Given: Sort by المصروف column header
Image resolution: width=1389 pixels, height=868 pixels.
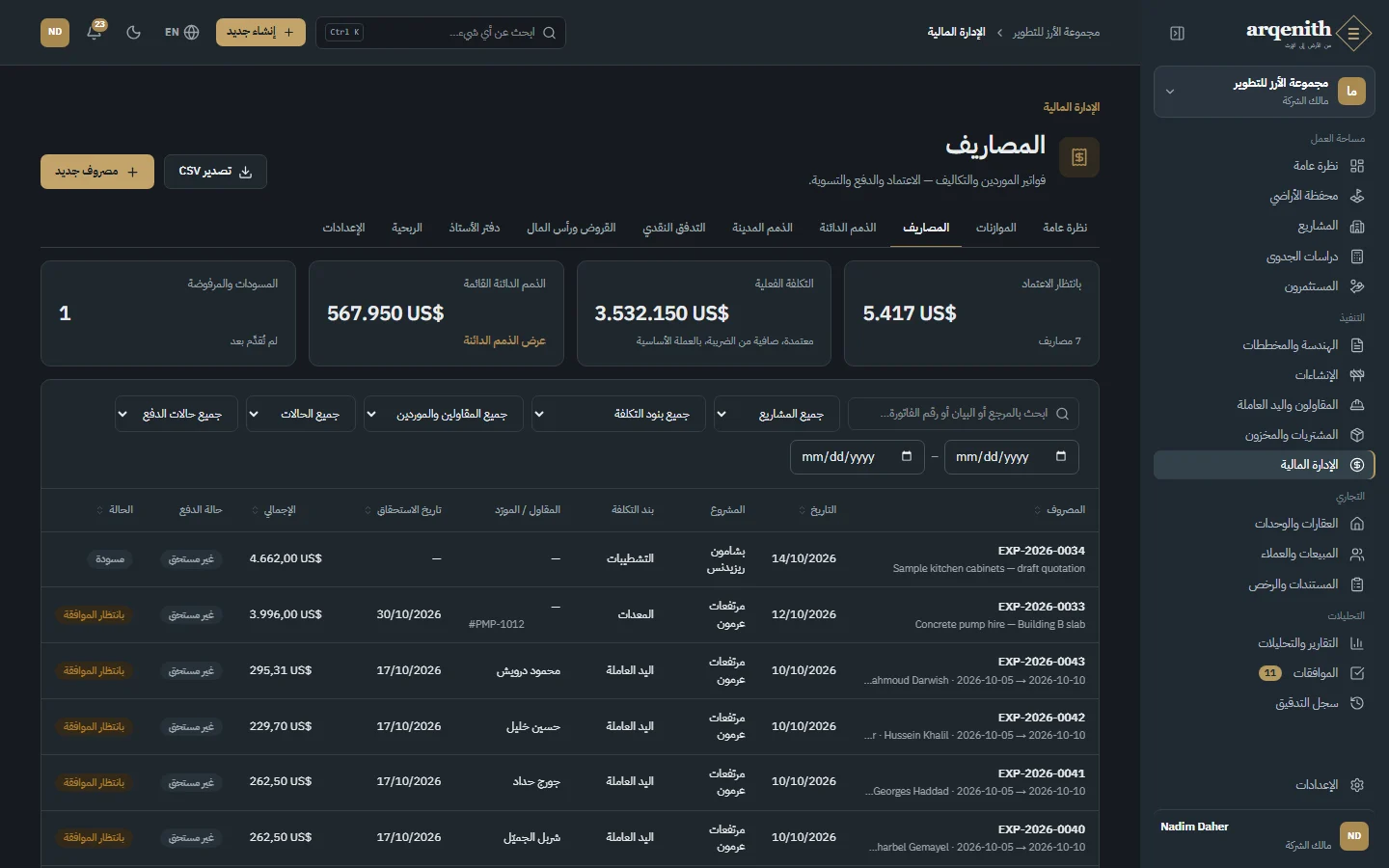Looking at the screenshot, I should pos(1059,509).
